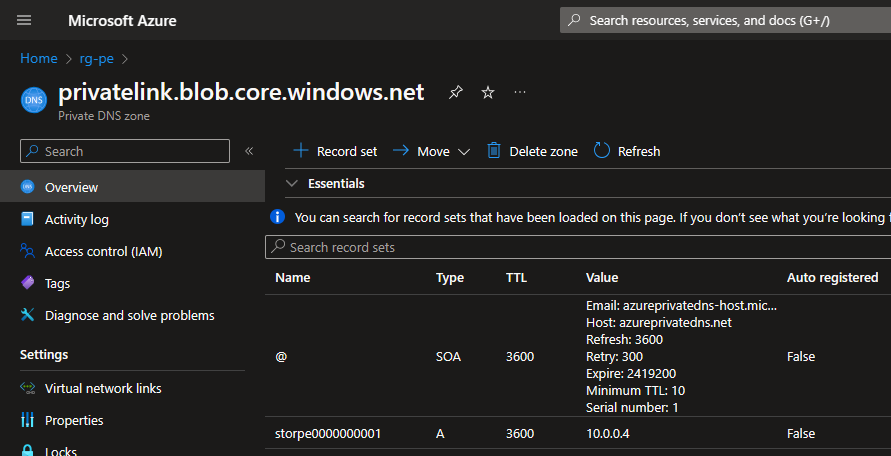
Task: Click the search magnifier icon in top bar
Action: tap(574, 20)
